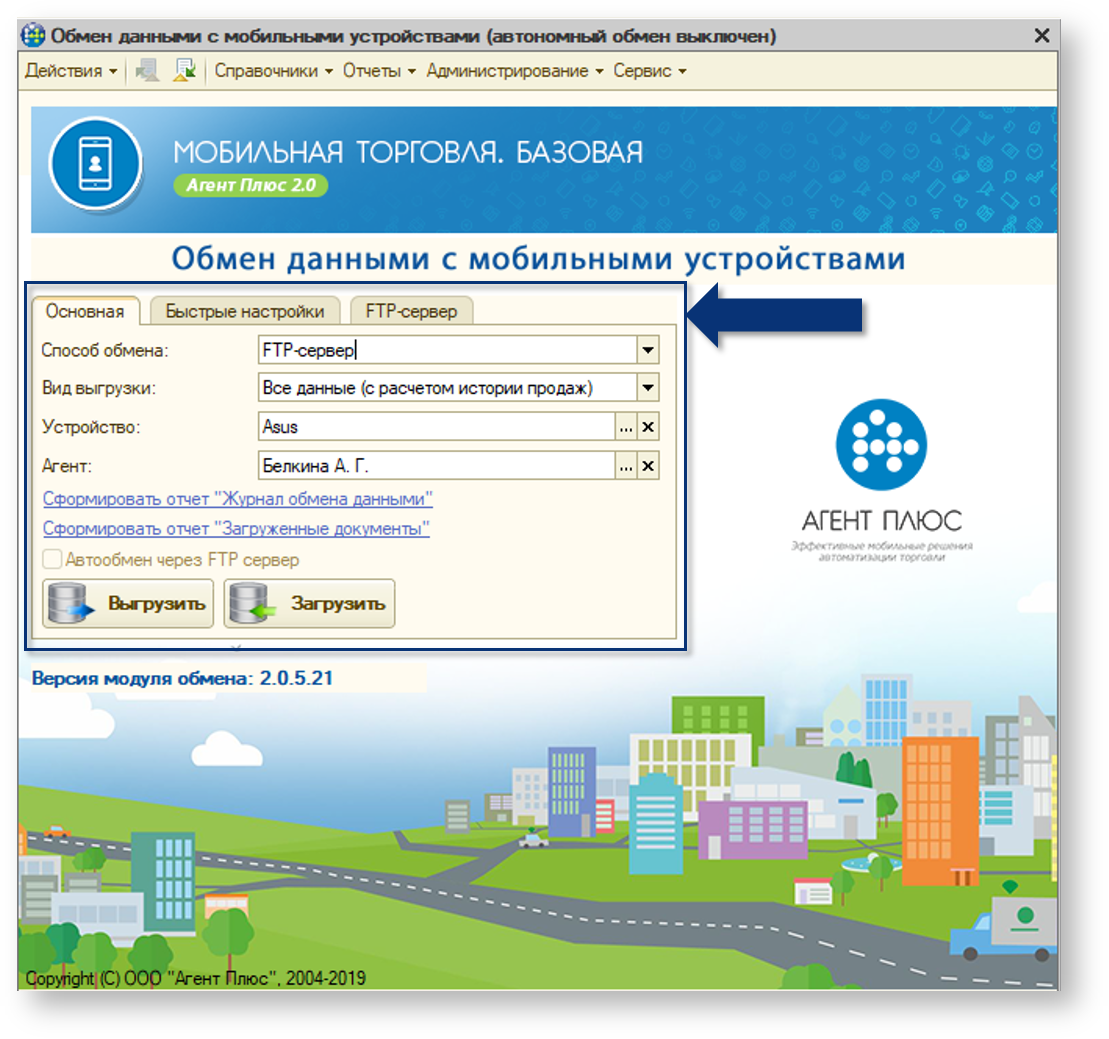Close the Обмен данными window
This screenshot has height=1039, width=1109.
point(1042,35)
